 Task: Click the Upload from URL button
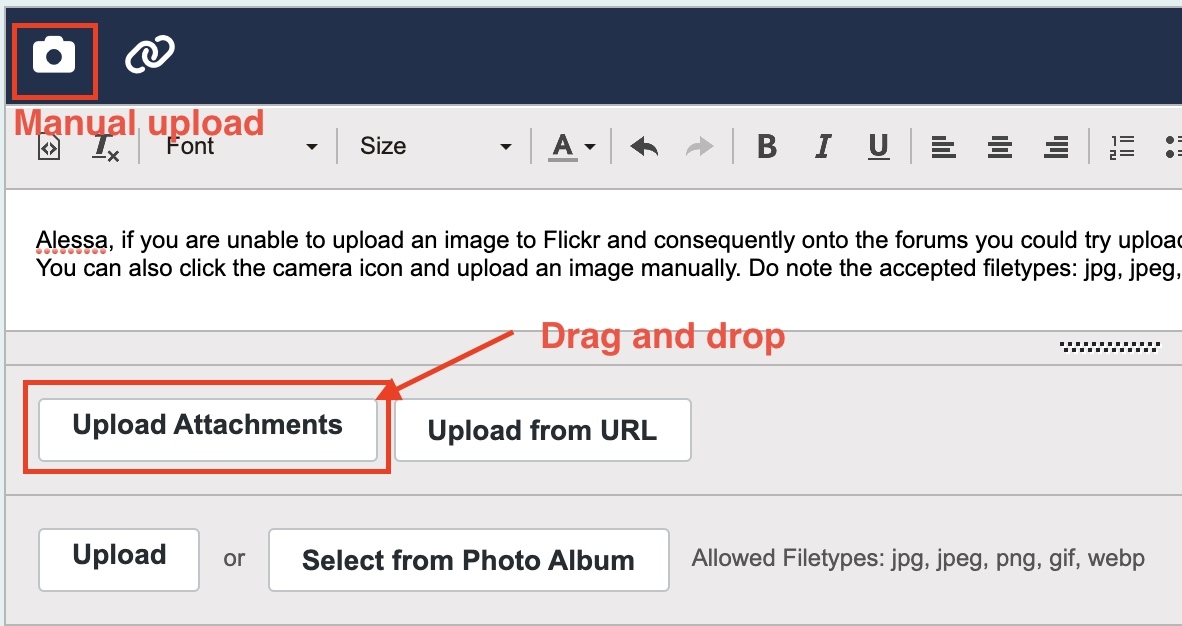pyautogui.click(x=542, y=431)
